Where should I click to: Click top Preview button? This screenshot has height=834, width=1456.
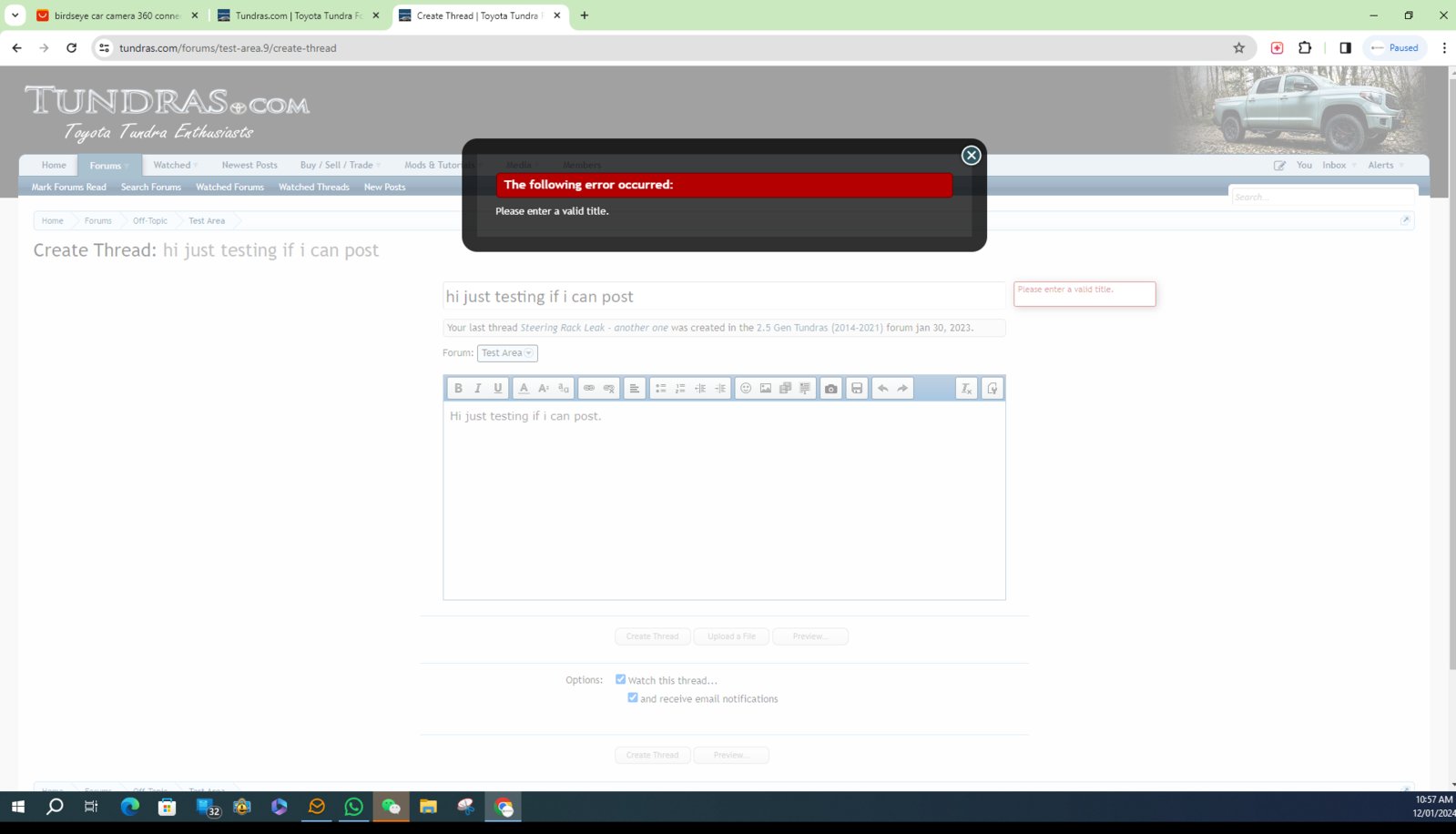click(810, 636)
